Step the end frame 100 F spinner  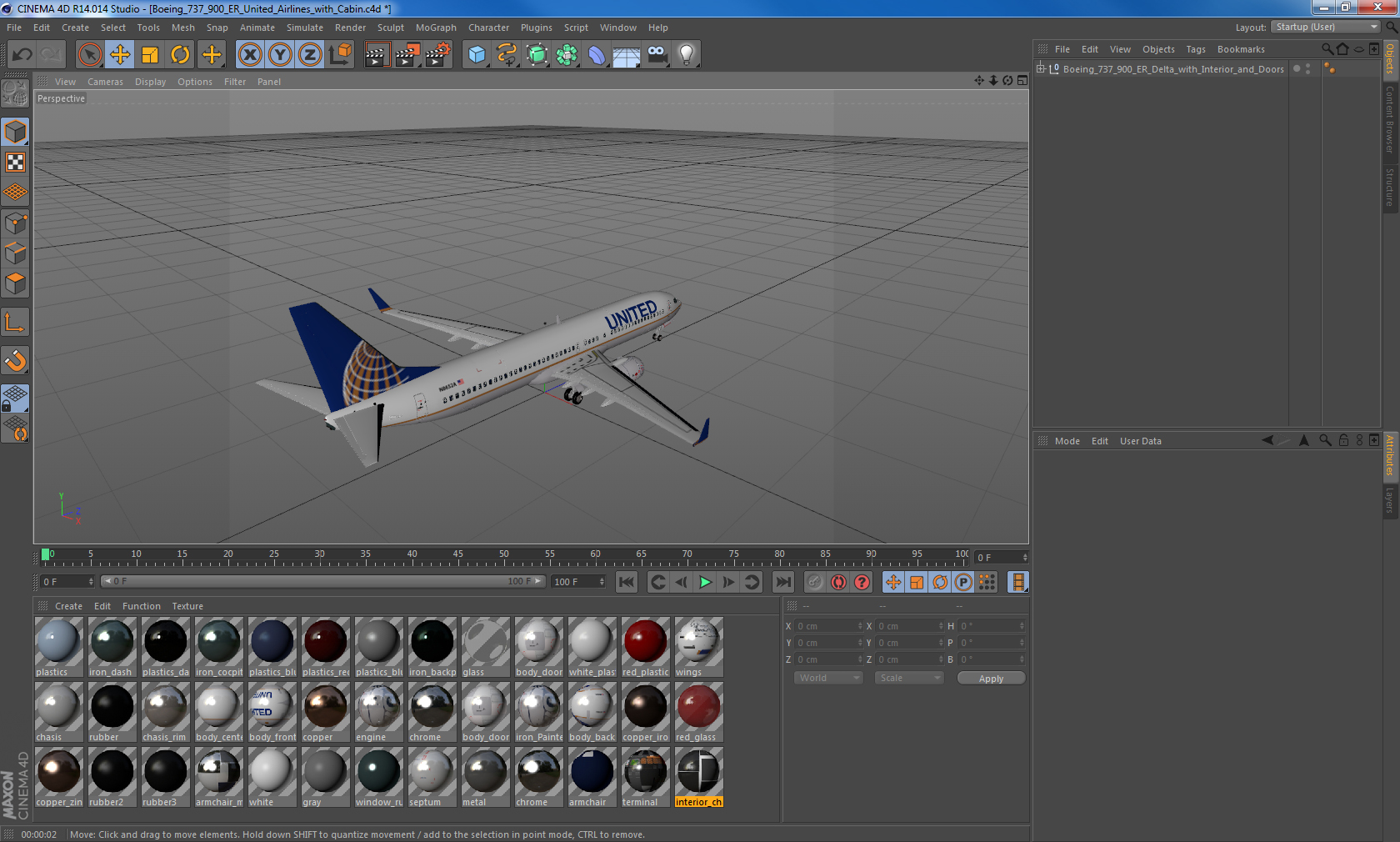pos(602,581)
